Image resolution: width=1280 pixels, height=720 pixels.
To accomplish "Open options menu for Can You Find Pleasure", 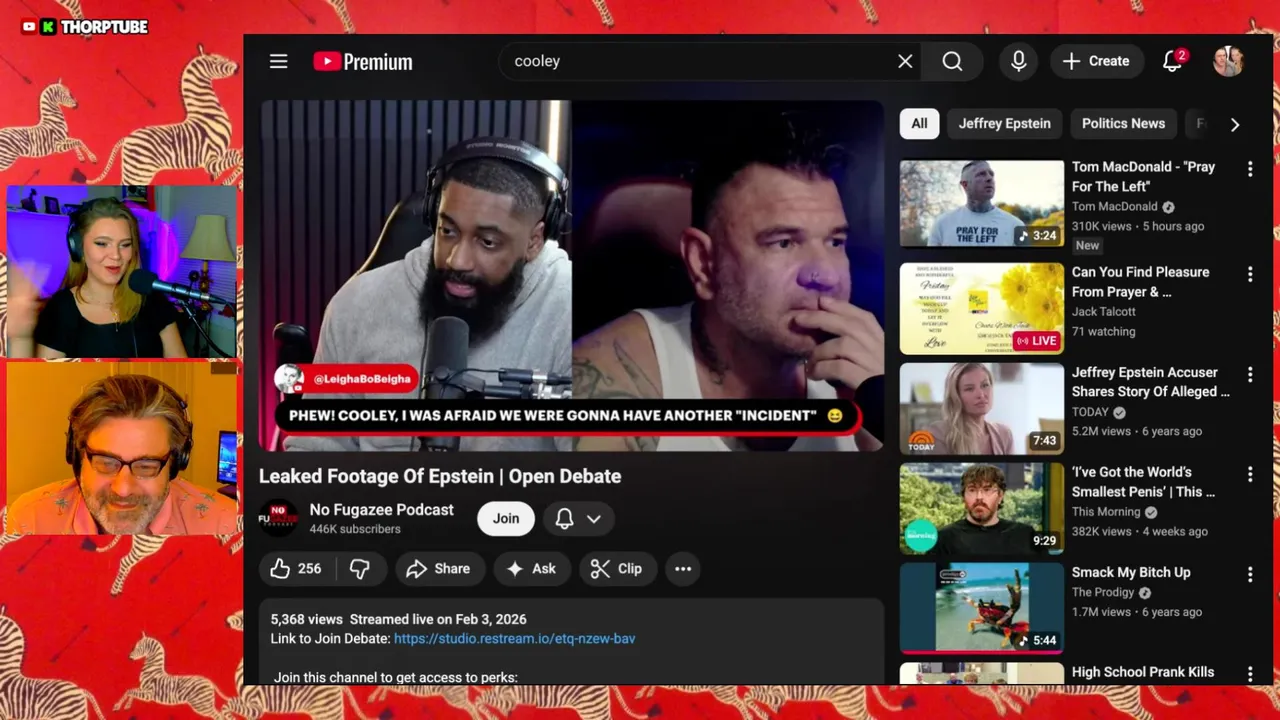I will pyautogui.click(x=1249, y=274).
